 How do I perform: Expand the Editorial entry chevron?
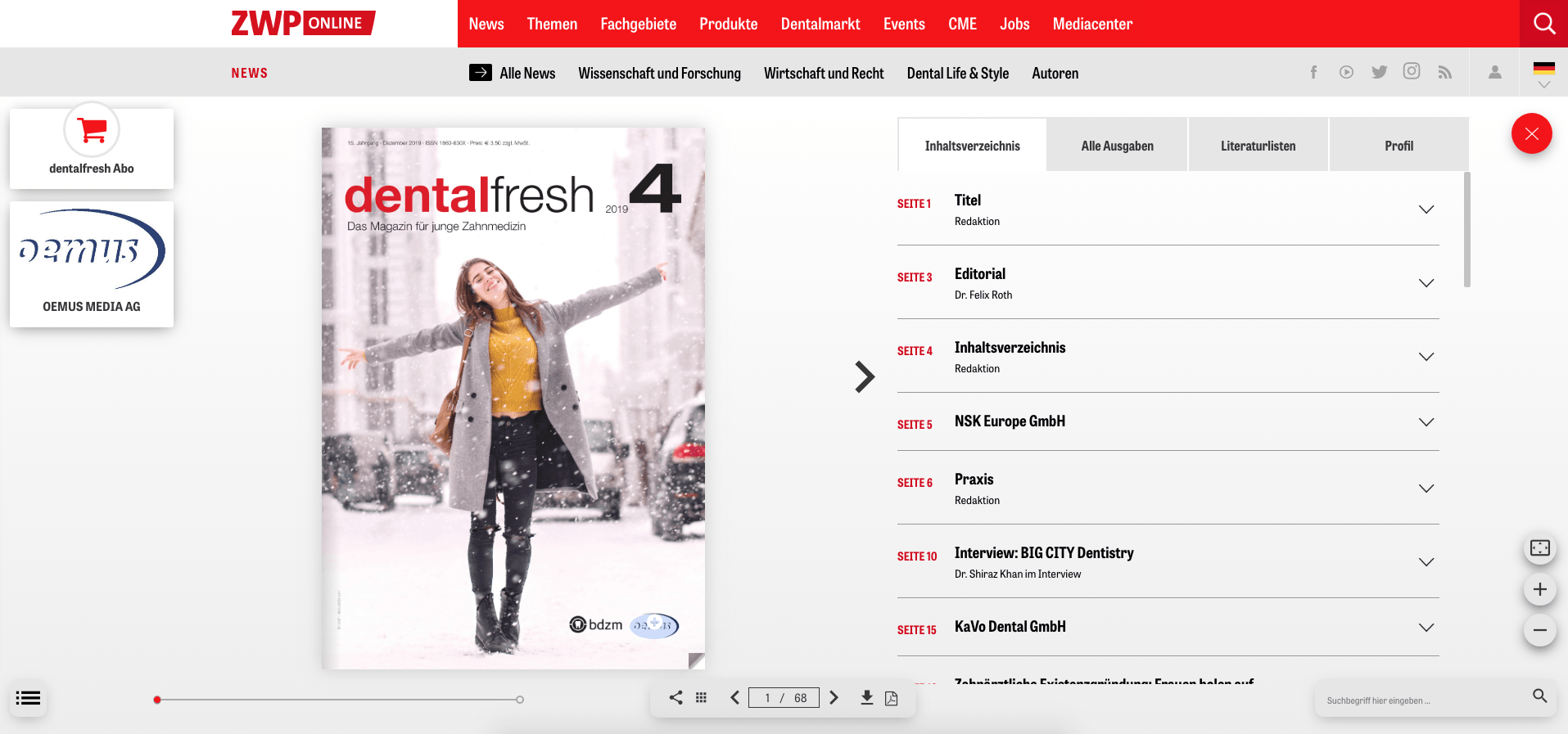click(1426, 283)
